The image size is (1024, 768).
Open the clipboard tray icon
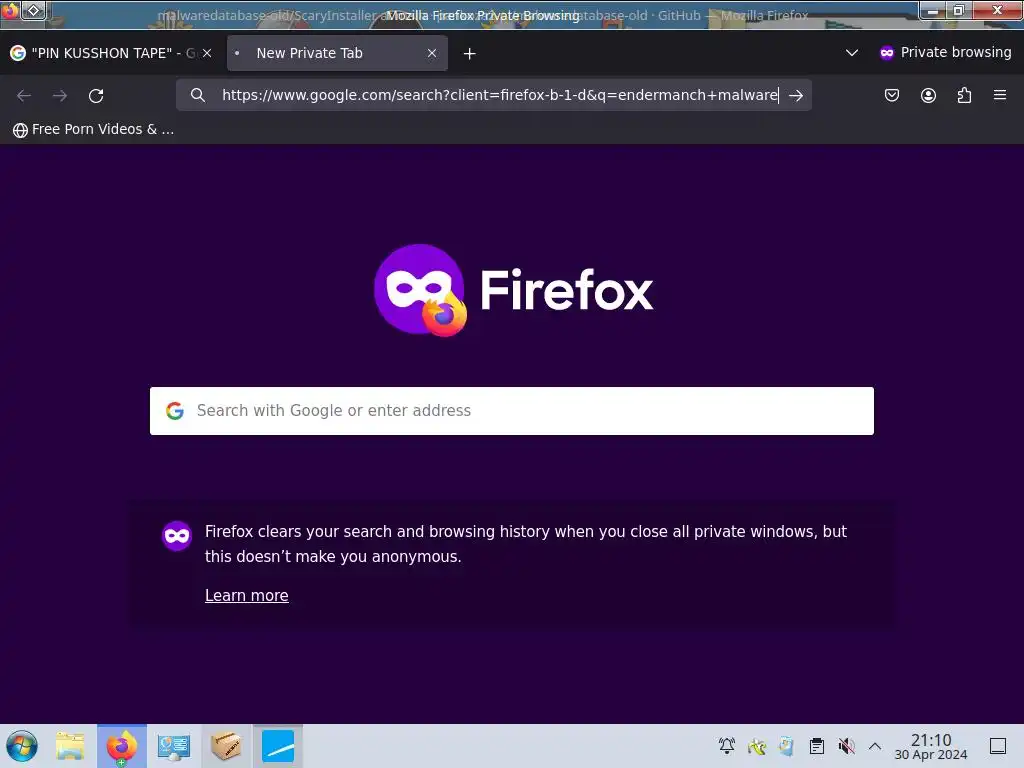[x=816, y=746]
